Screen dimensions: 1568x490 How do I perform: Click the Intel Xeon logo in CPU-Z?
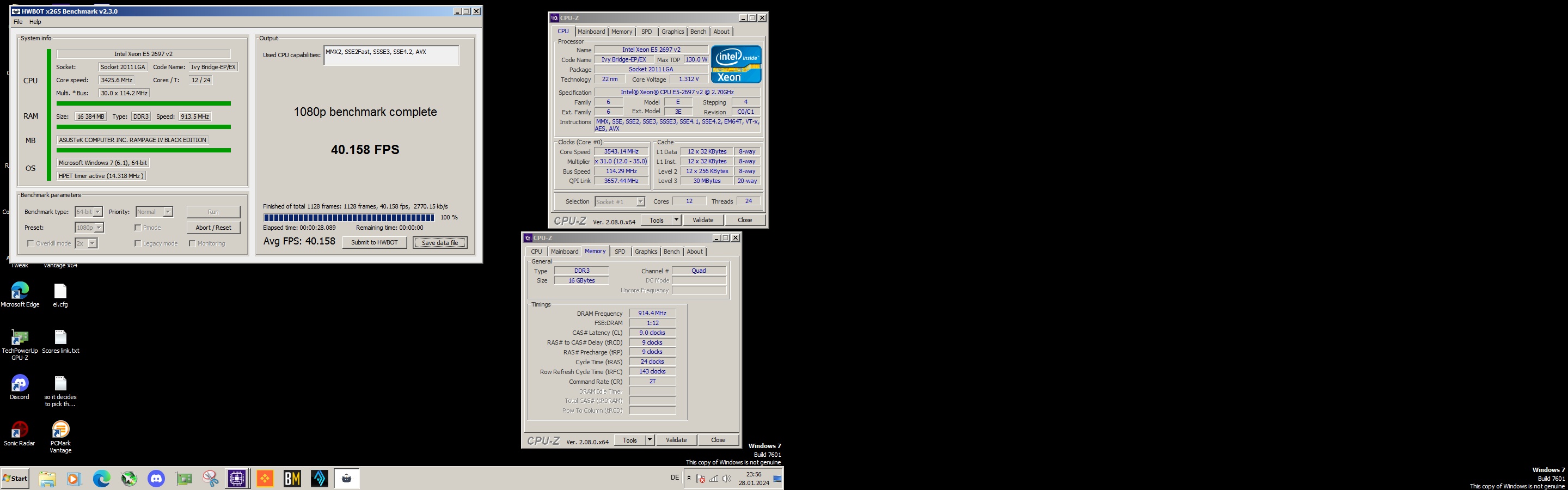click(736, 64)
